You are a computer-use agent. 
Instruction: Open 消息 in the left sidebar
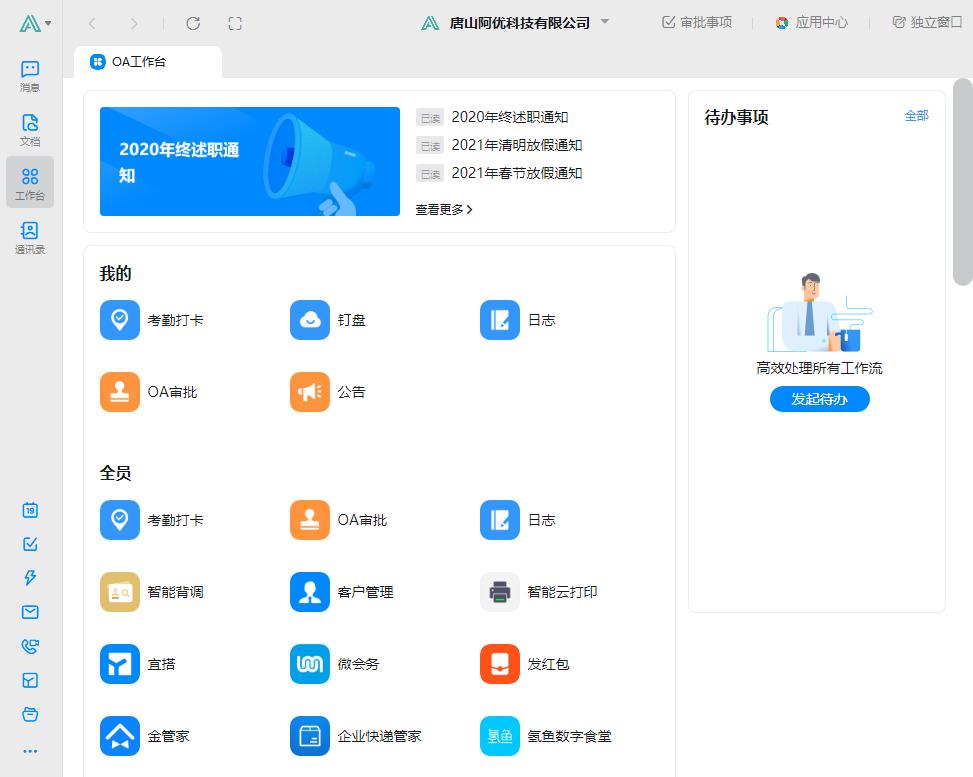coord(30,75)
